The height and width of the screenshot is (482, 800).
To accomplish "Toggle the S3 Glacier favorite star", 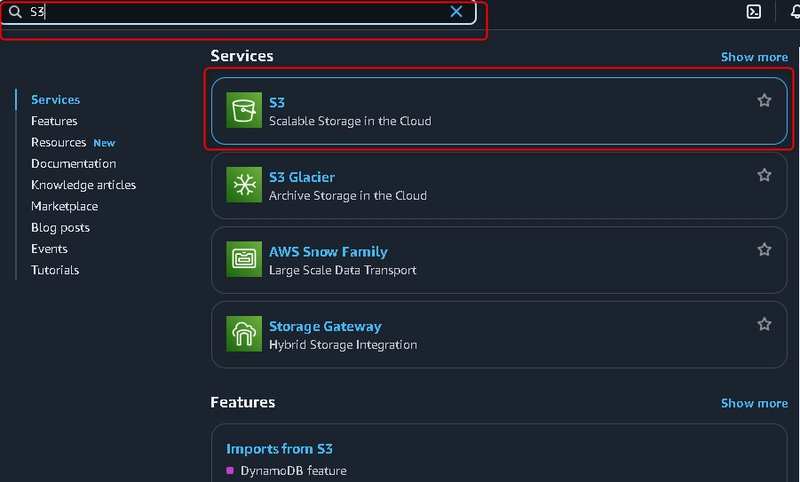I will [x=764, y=175].
